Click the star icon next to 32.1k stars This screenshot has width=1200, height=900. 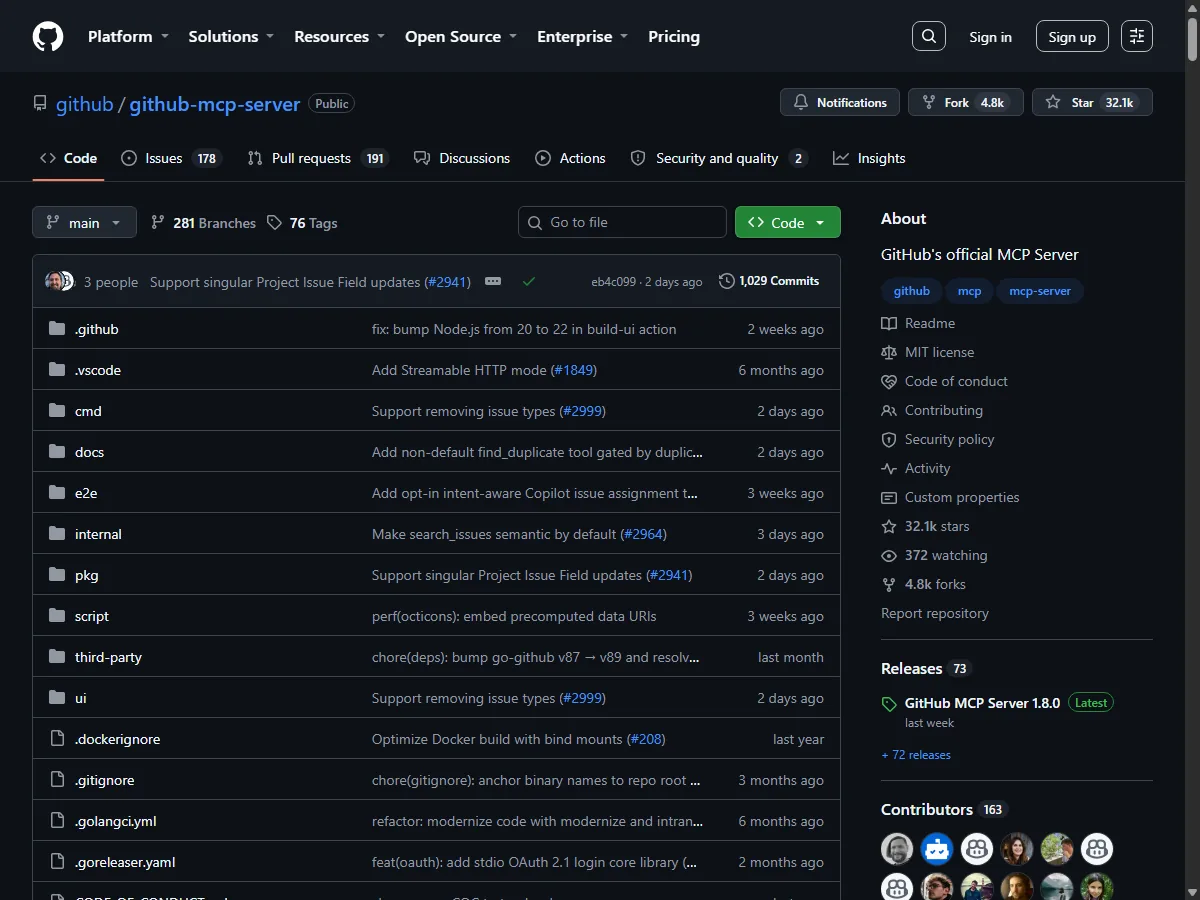tap(889, 526)
